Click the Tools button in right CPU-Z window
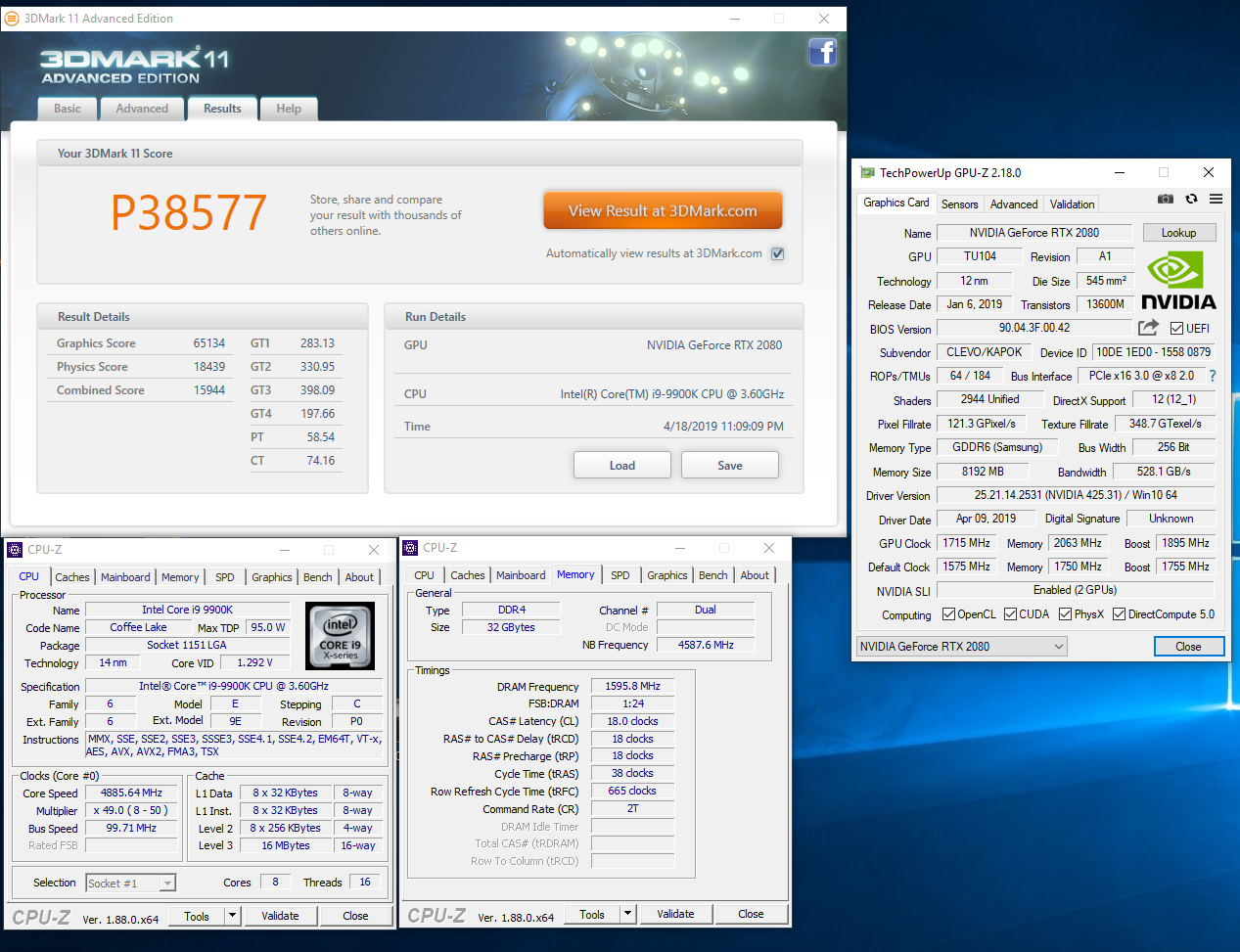 [592, 914]
